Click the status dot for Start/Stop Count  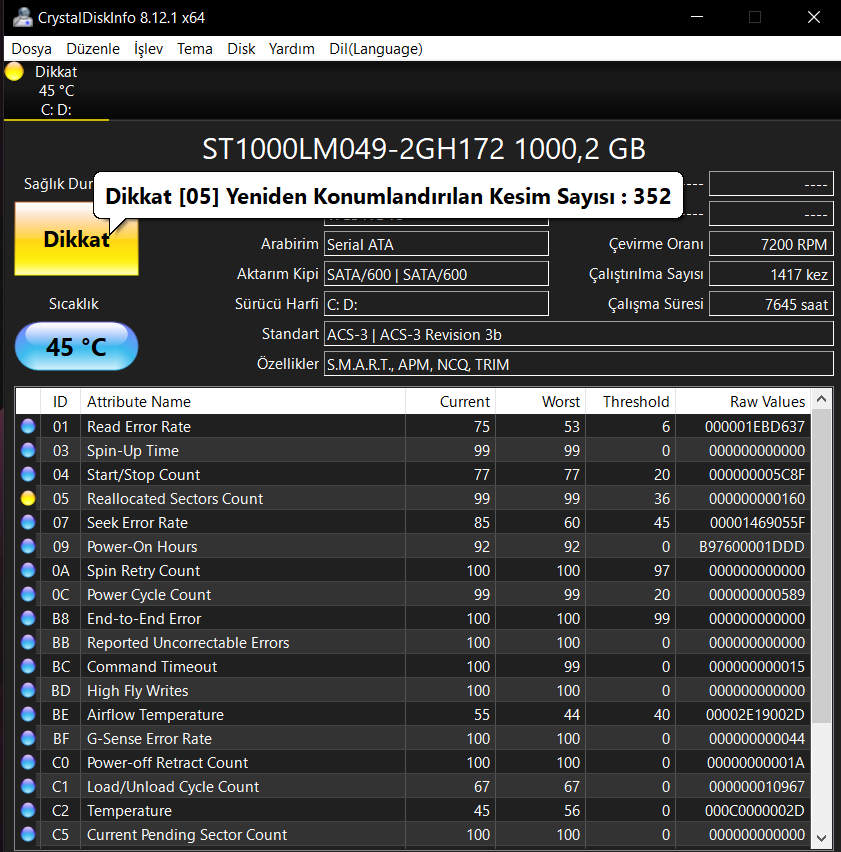point(28,474)
